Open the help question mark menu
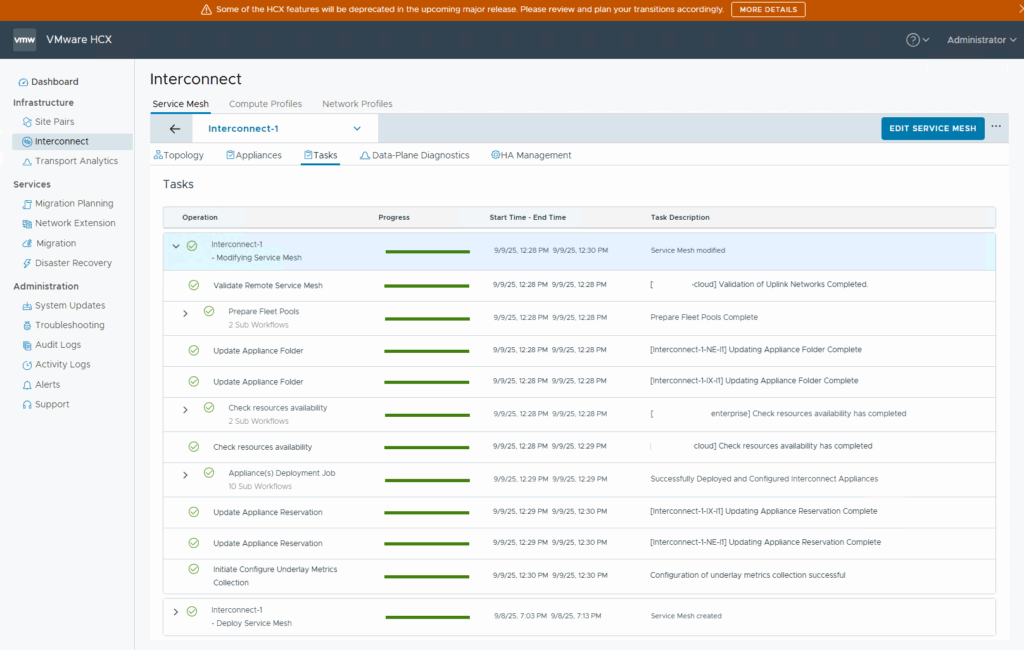 (x=913, y=40)
